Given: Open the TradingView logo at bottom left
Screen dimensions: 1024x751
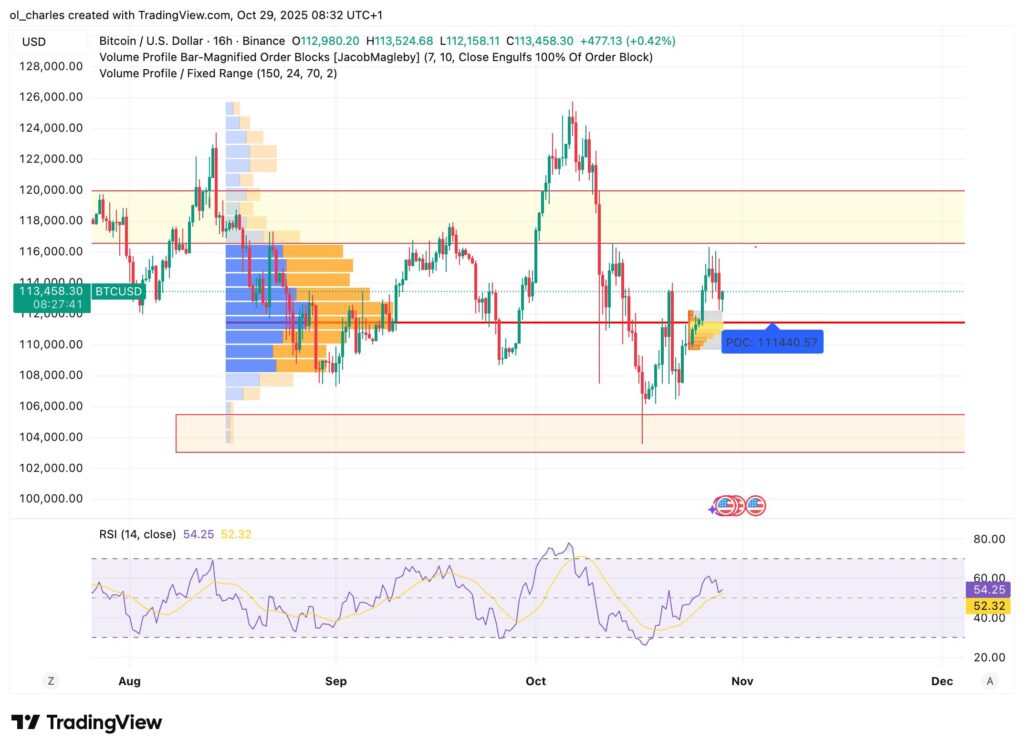Looking at the screenshot, I should (x=86, y=722).
